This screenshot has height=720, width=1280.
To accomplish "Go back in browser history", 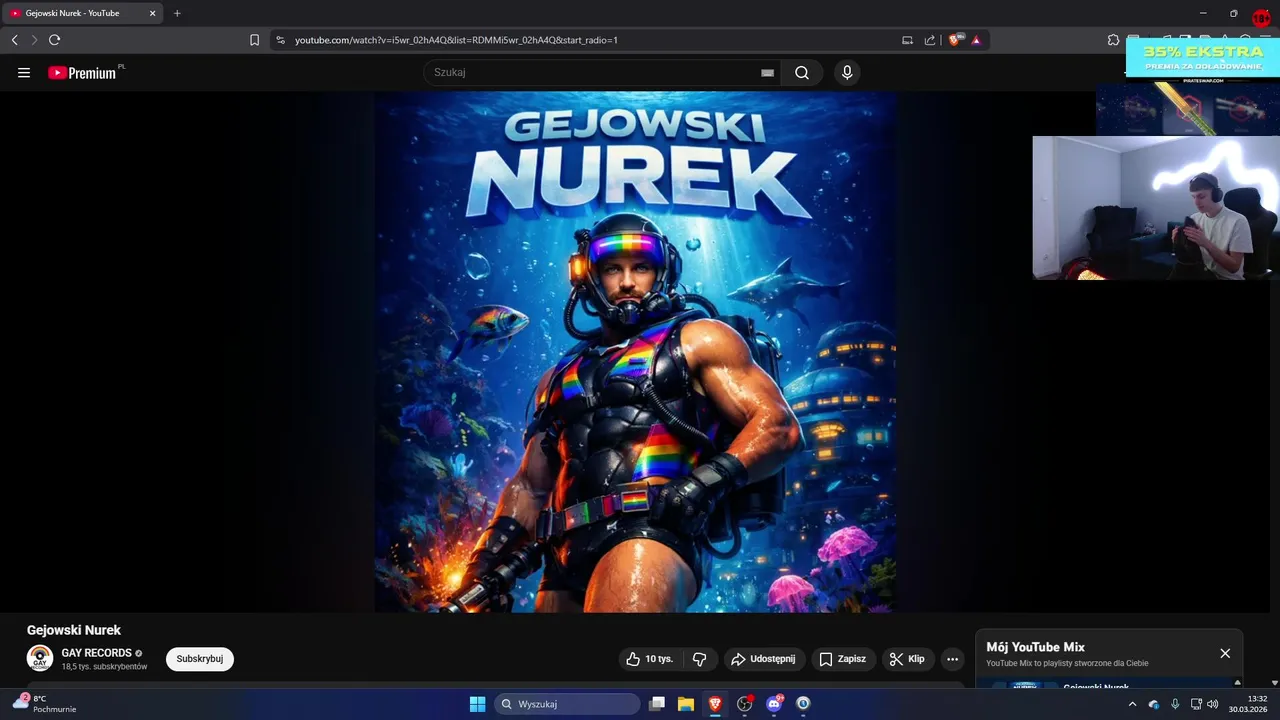I will (x=14, y=40).
